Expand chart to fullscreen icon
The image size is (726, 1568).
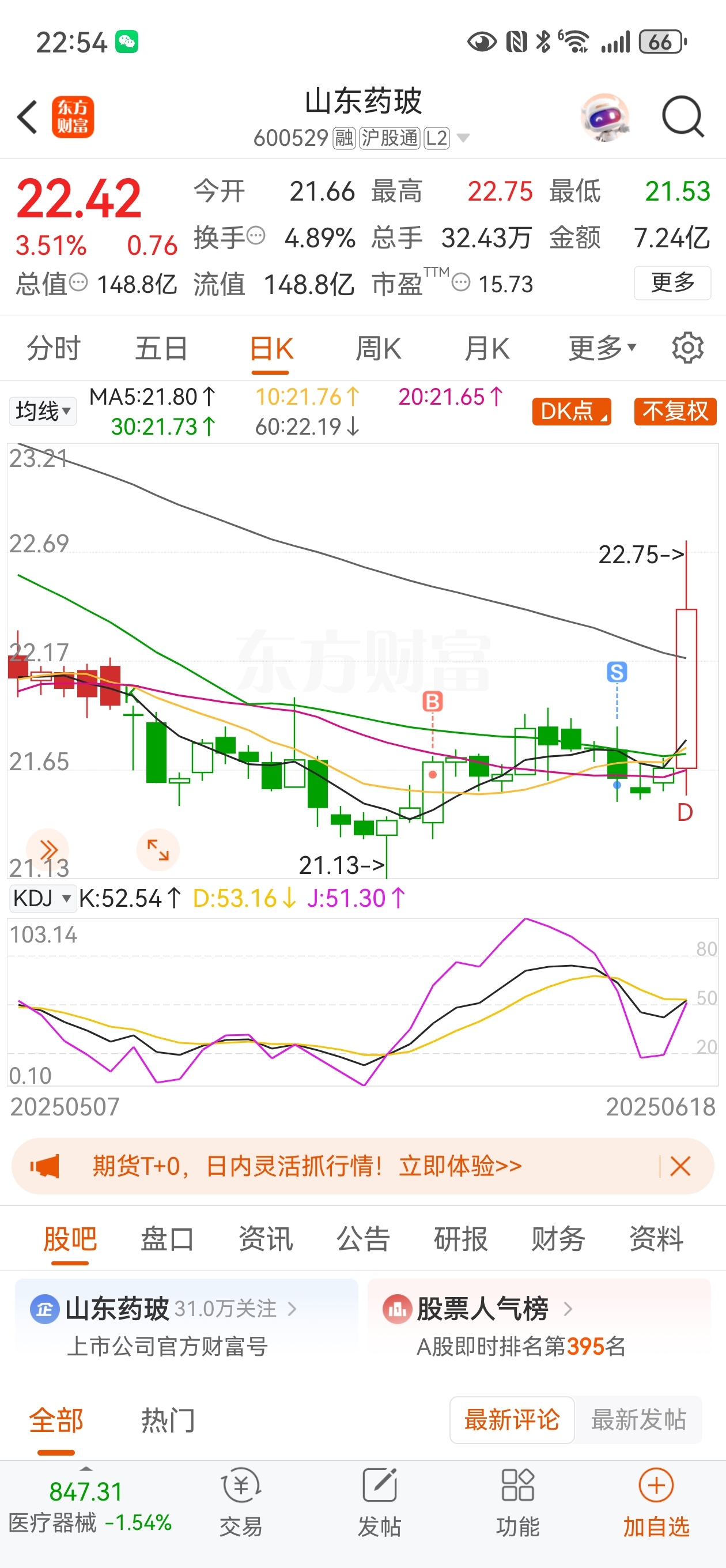coord(158,850)
